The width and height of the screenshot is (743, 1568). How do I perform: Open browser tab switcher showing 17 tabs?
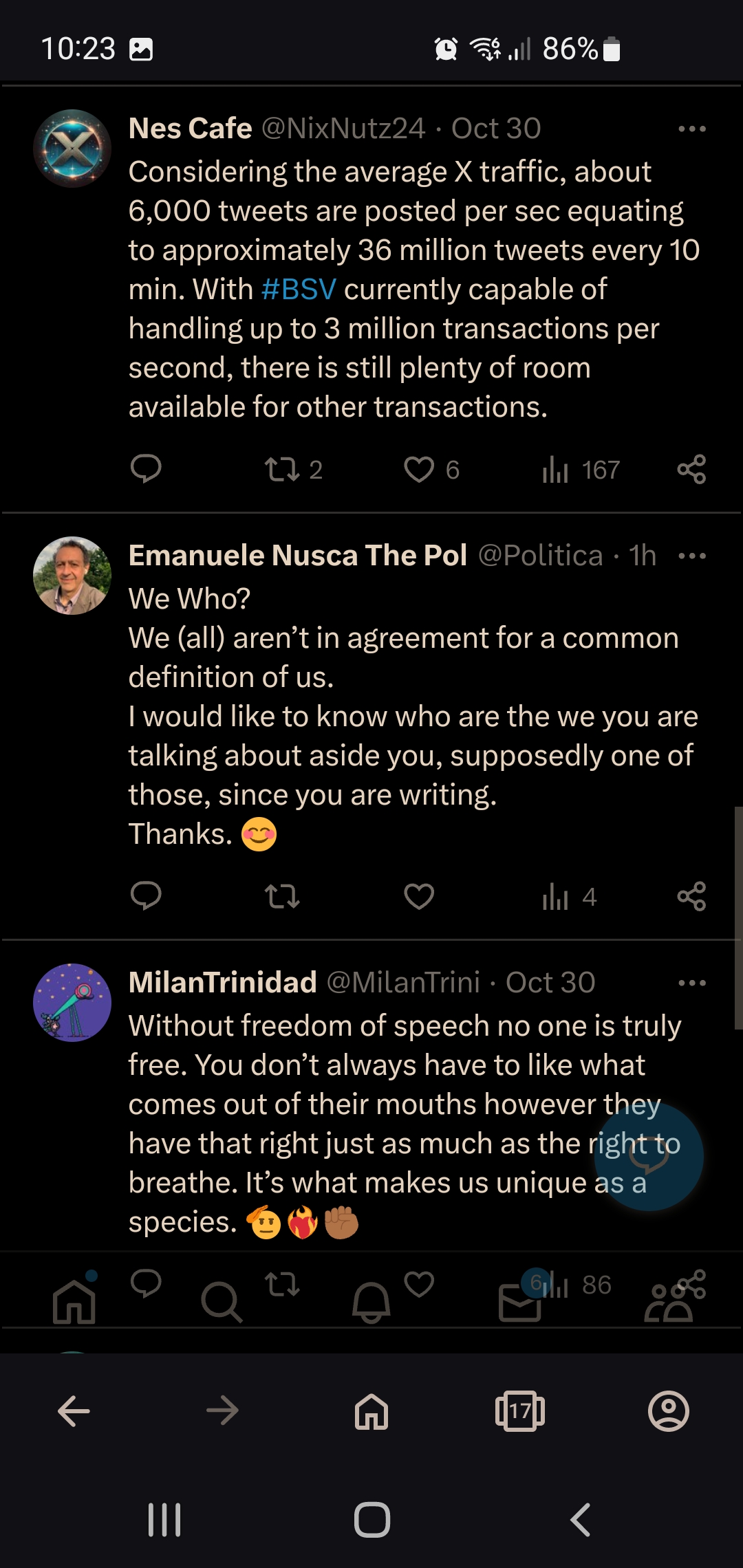tap(520, 1411)
